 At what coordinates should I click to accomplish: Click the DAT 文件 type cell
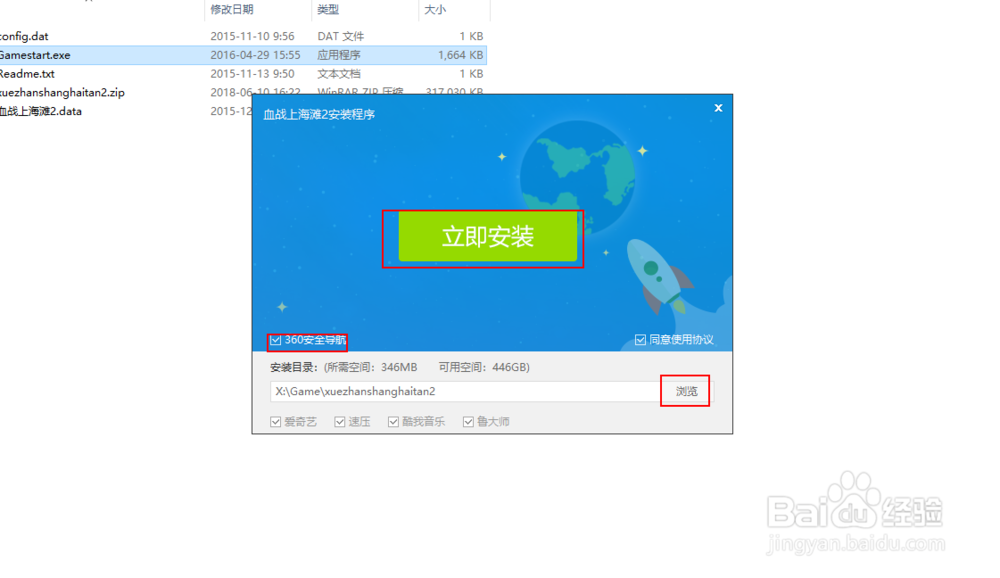pos(341,36)
